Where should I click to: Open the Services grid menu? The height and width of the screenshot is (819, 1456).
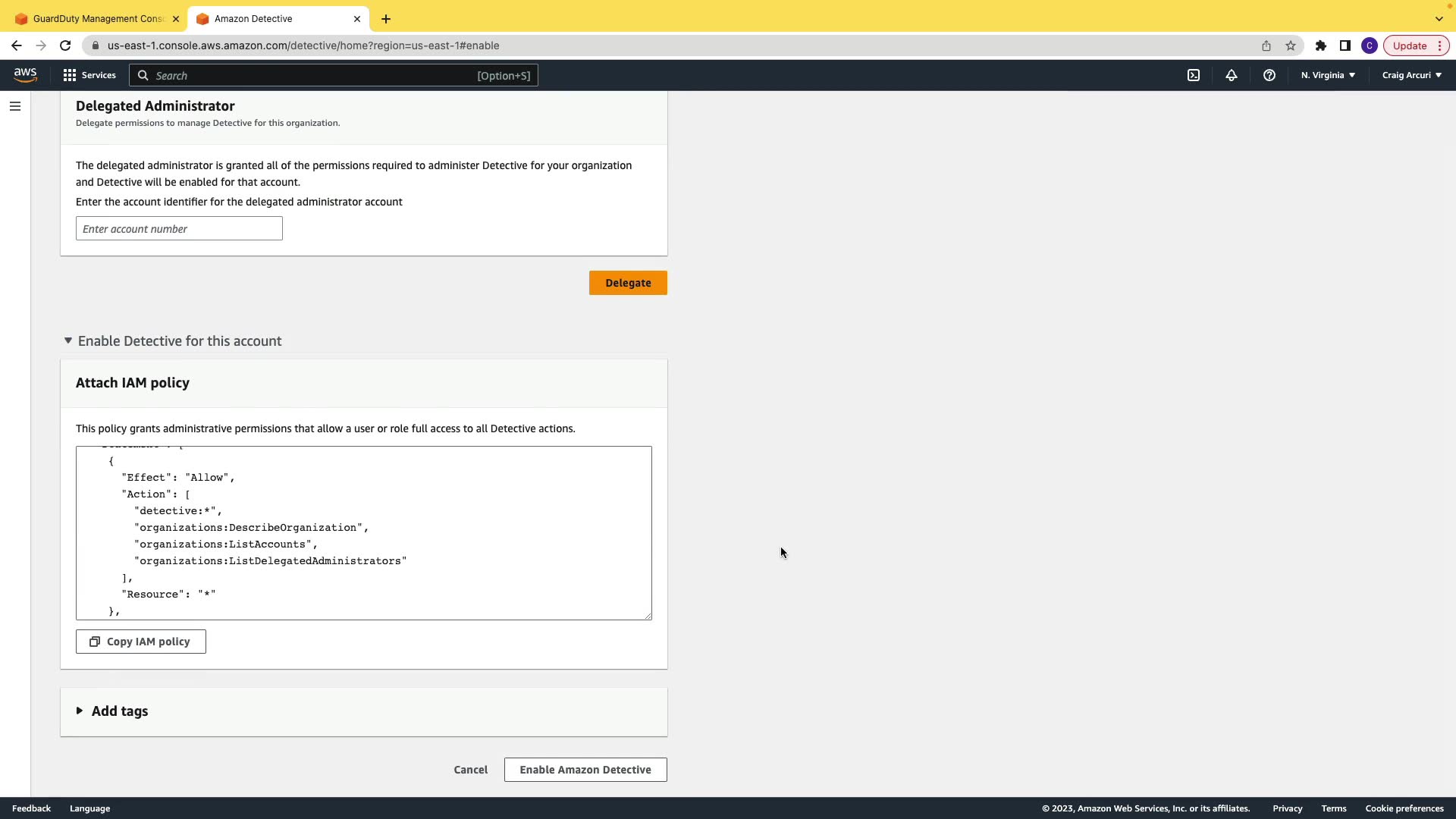89,75
